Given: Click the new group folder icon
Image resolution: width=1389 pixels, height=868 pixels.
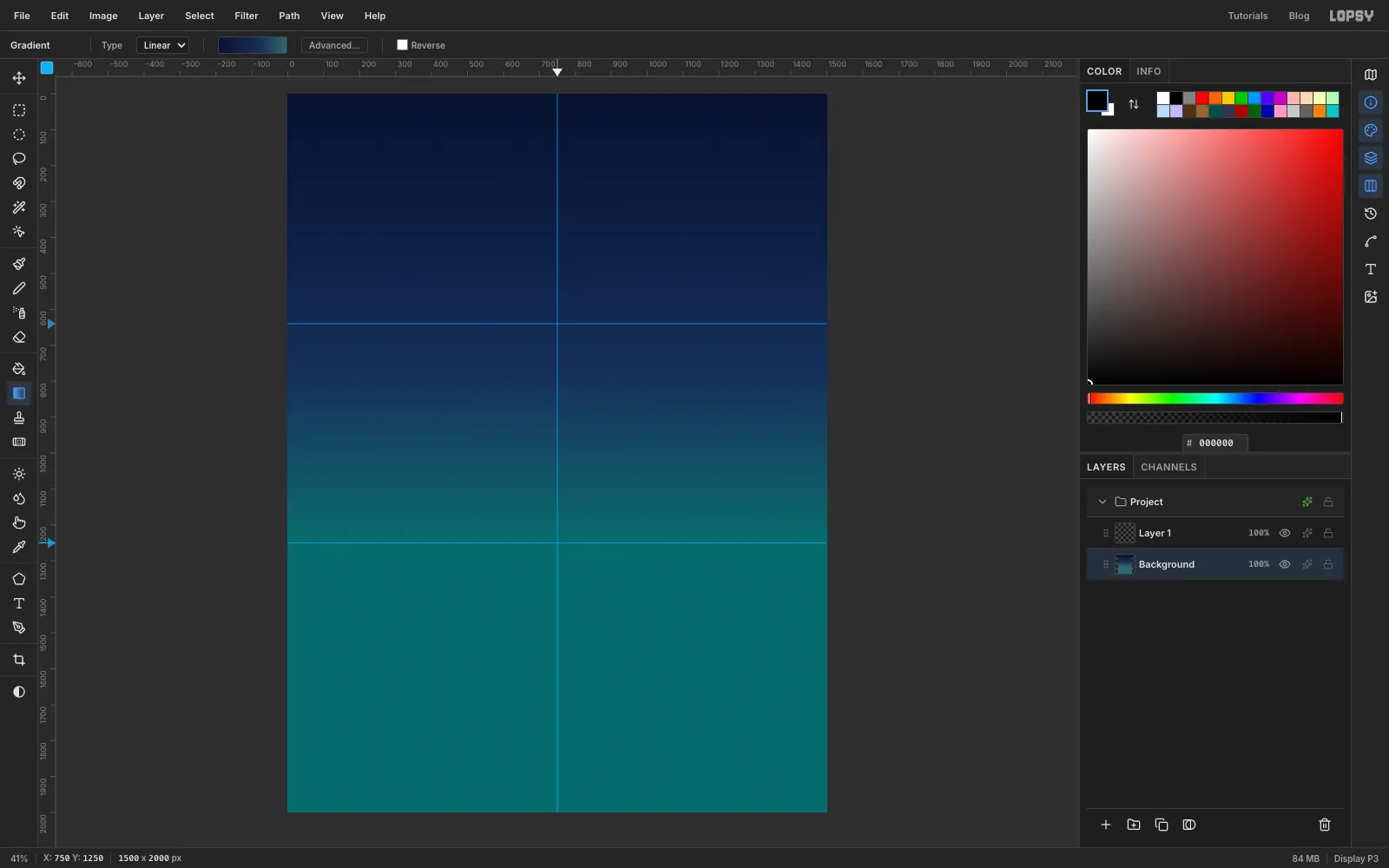Looking at the screenshot, I should [1134, 825].
